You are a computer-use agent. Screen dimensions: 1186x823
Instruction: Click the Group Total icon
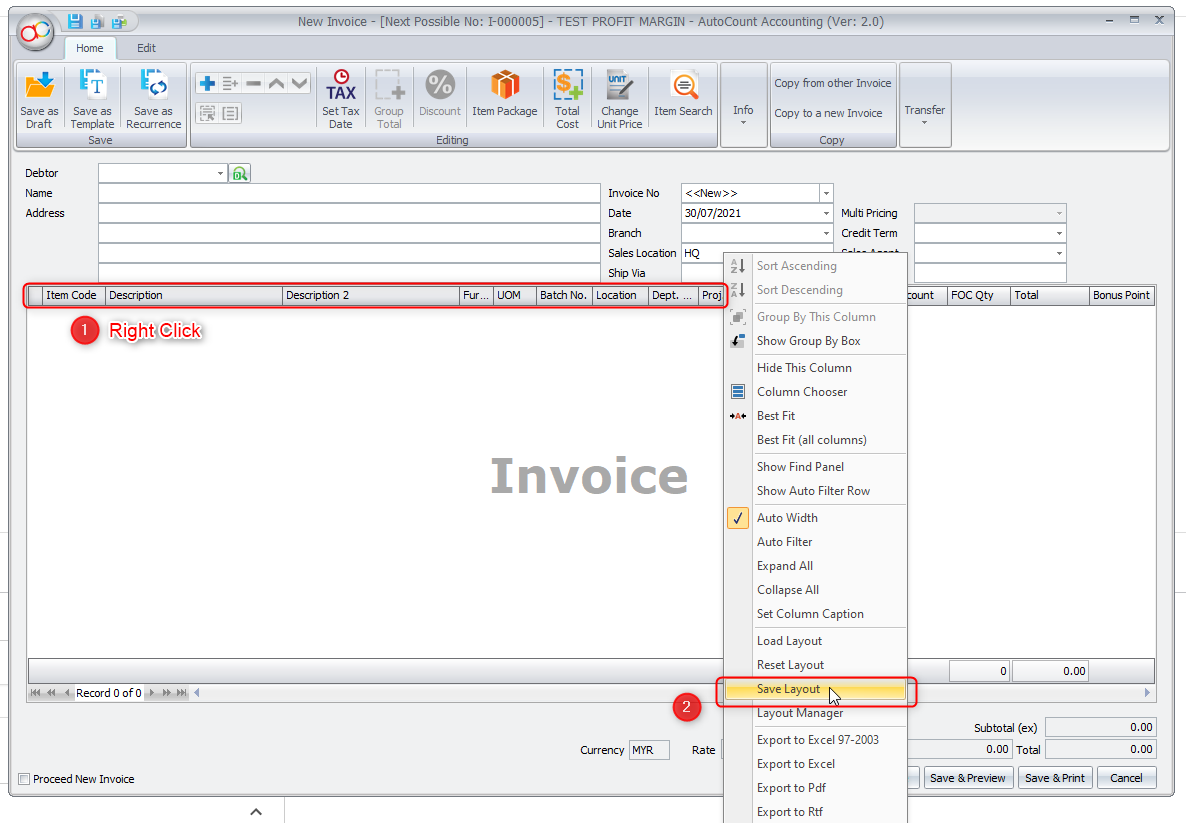pyautogui.click(x=389, y=99)
